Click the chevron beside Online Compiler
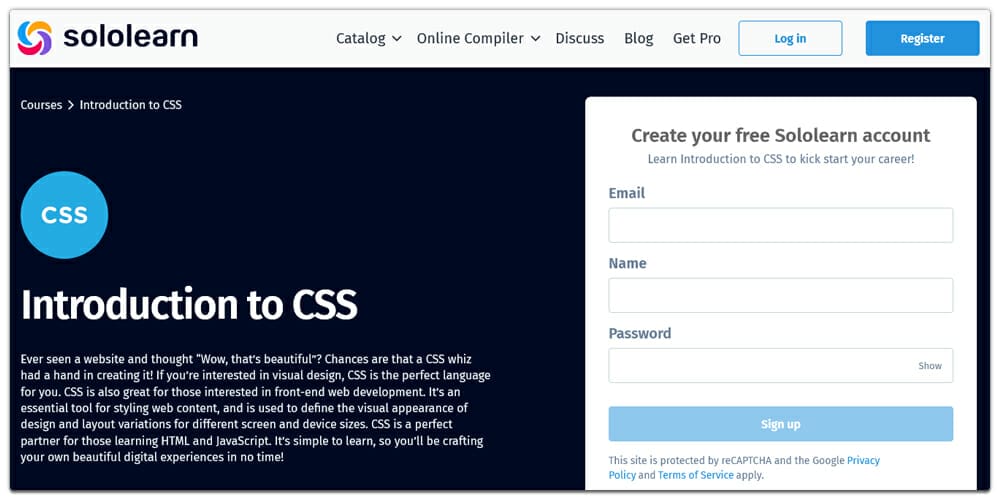 [535, 39]
